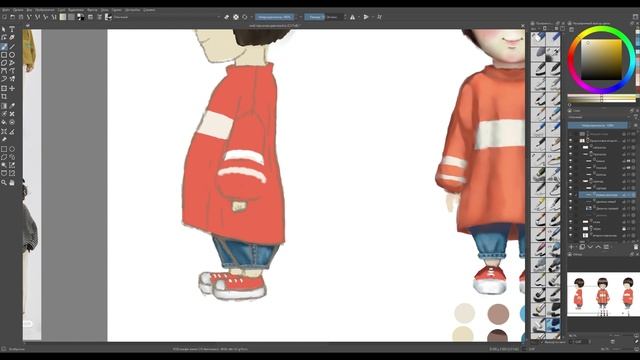The image size is (640, 360).
Task: Open the Вид menu
Action: click(x=29, y=10)
